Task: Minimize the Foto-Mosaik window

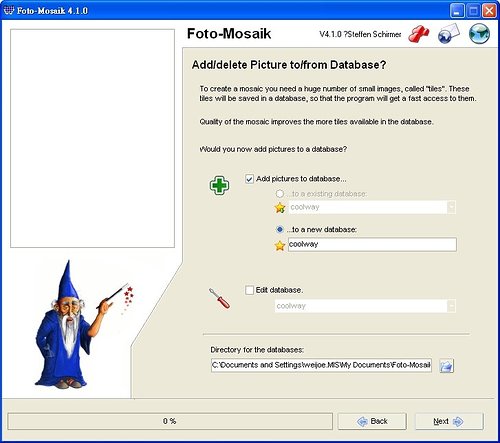Action: (457, 11)
